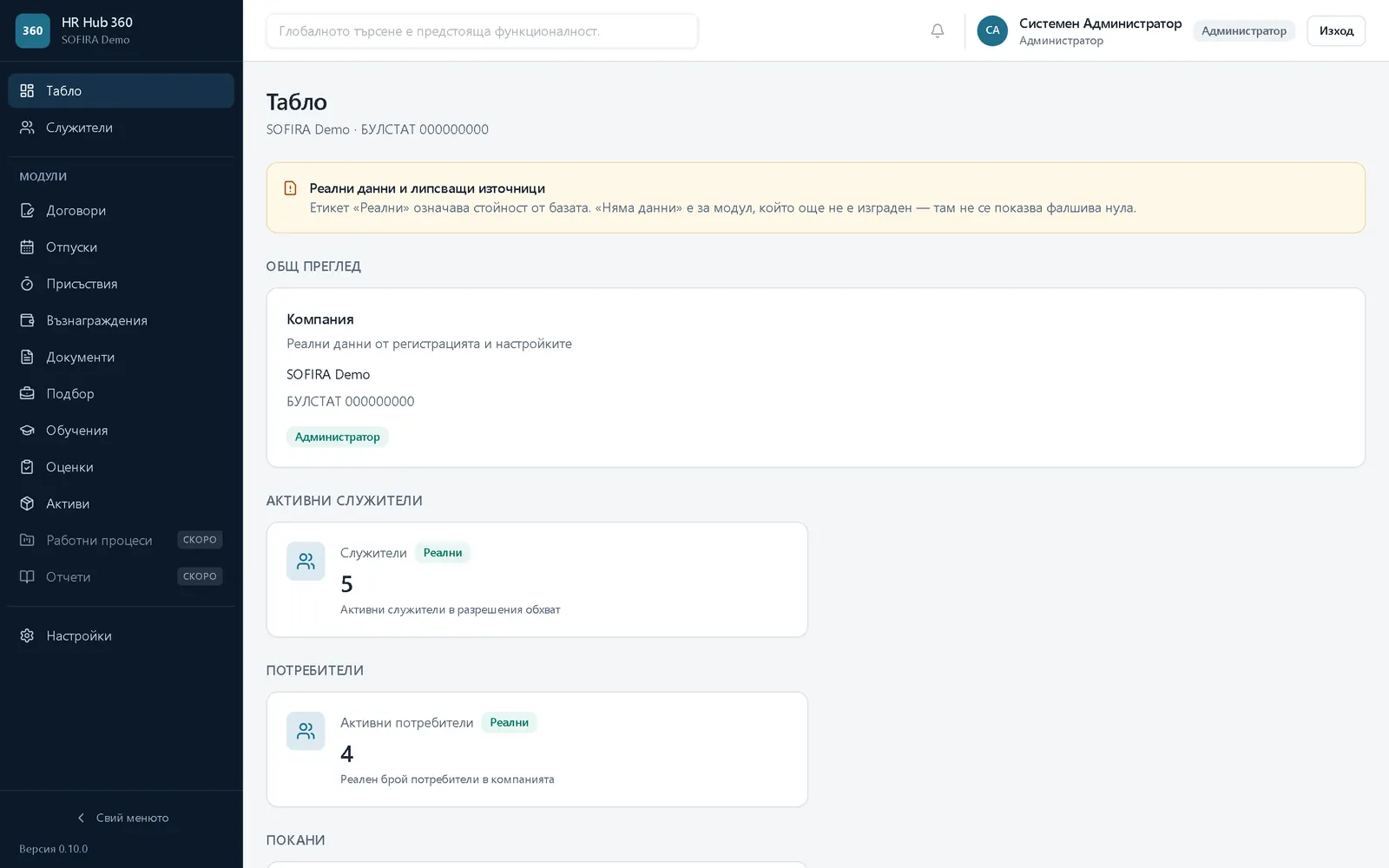Click the Работни процеси workflow icon
1389x868 pixels.
point(27,540)
